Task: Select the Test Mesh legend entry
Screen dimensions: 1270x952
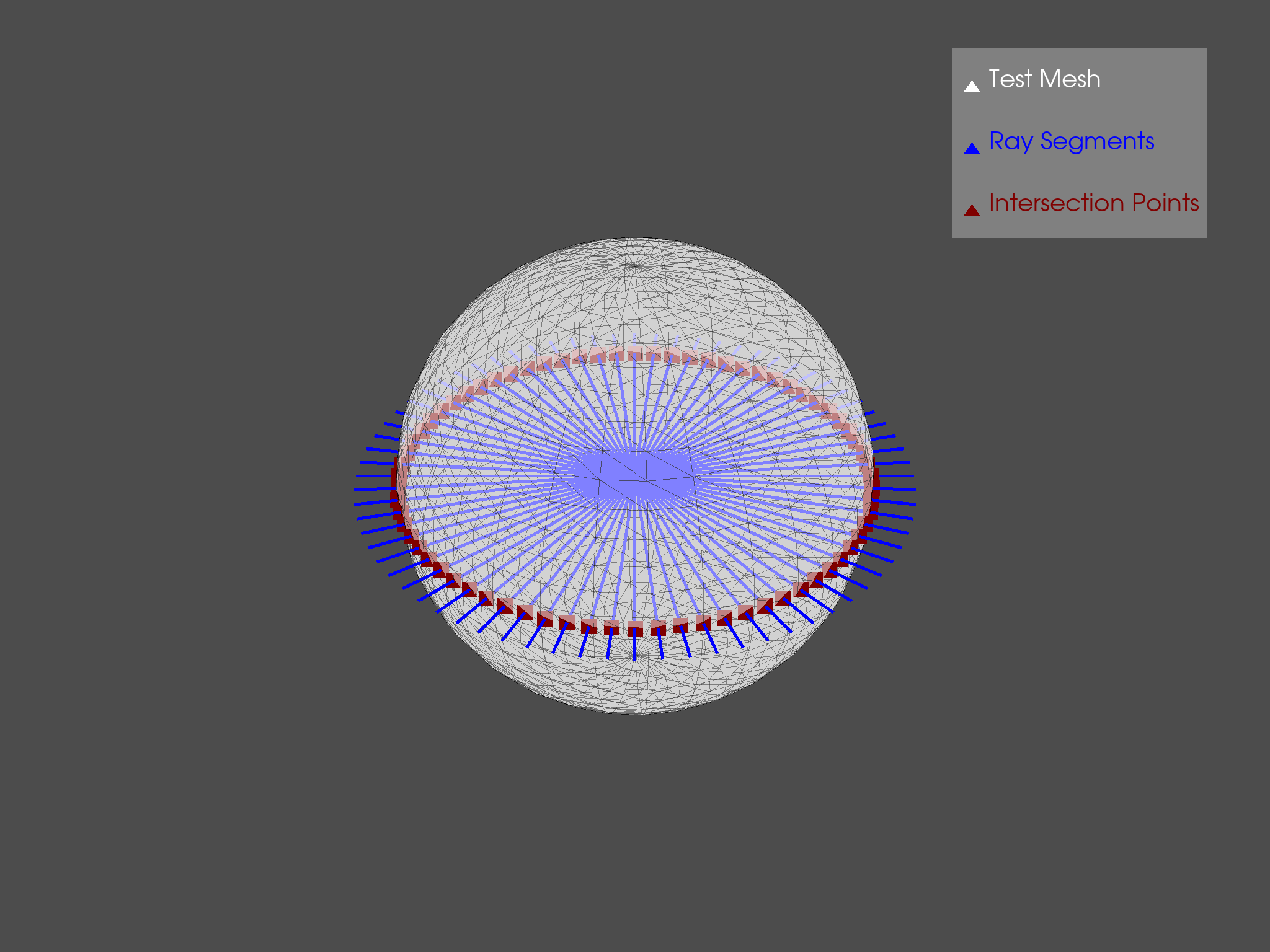Action: click(1044, 79)
